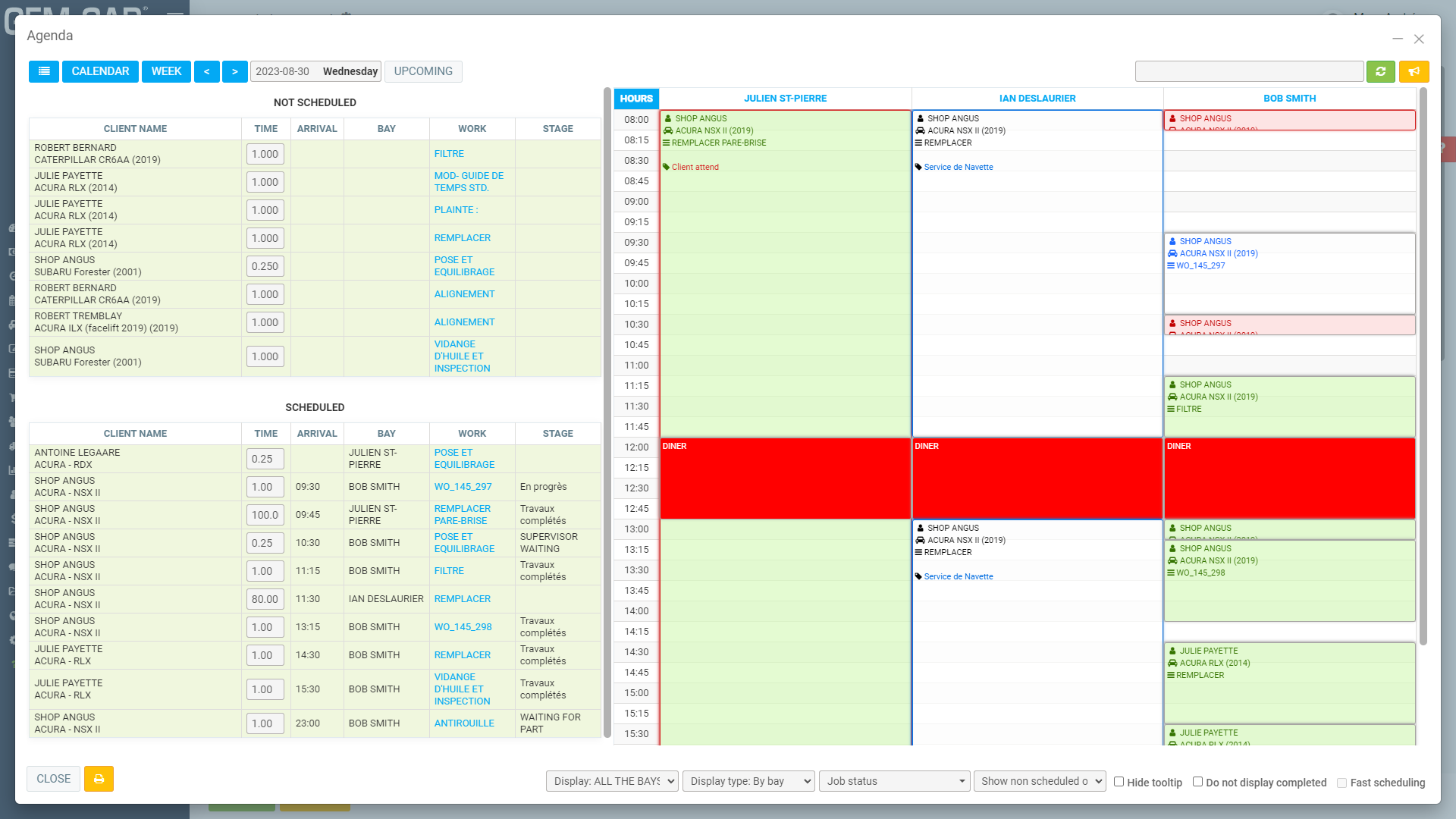Click left list panel vertical scrollbar
Image resolution: width=1456 pixels, height=819 pixels.
point(607,413)
